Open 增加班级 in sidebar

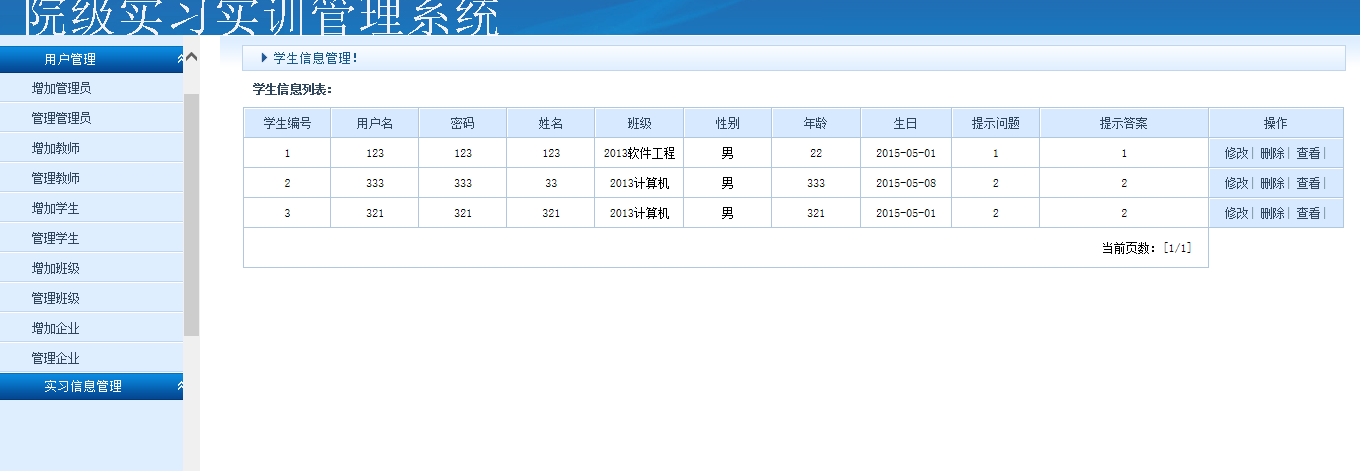55,268
